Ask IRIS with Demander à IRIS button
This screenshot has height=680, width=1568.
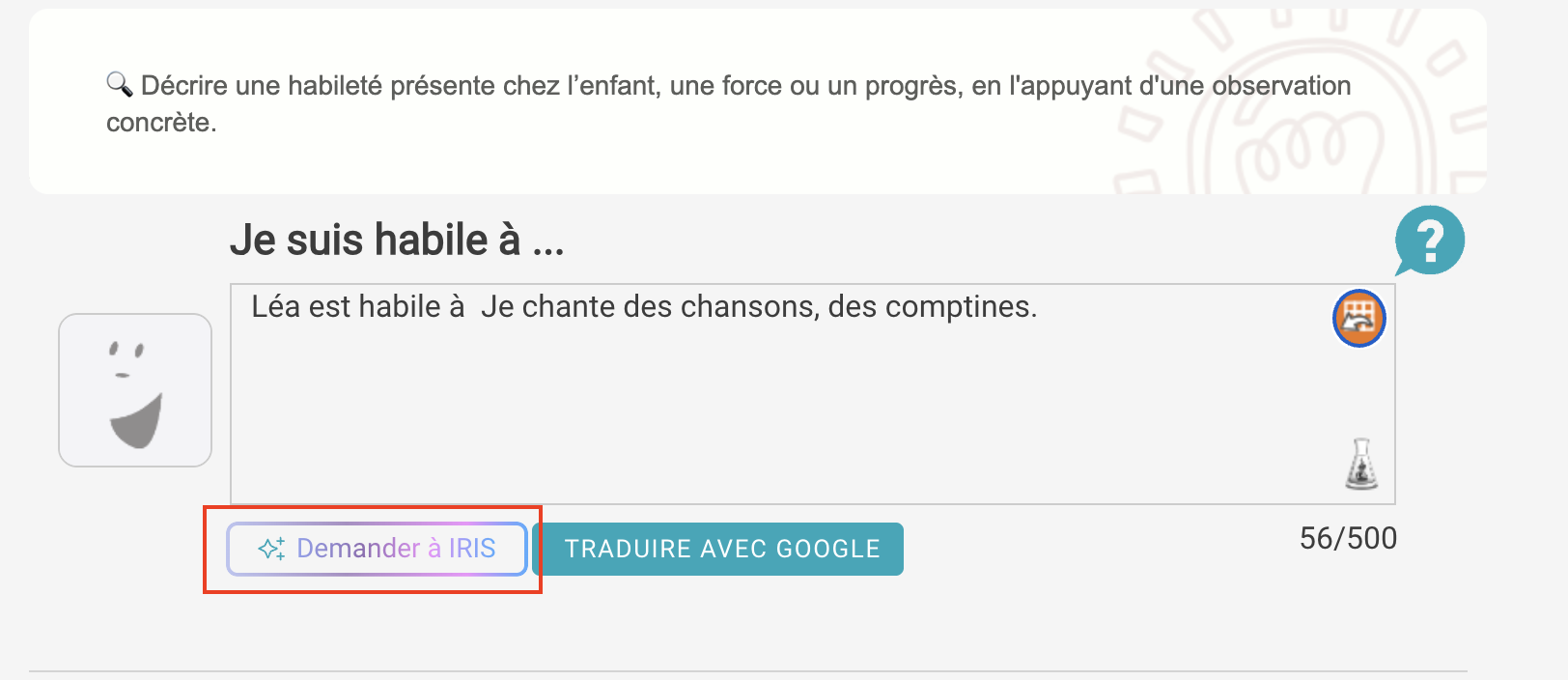[x=377, y=549]
